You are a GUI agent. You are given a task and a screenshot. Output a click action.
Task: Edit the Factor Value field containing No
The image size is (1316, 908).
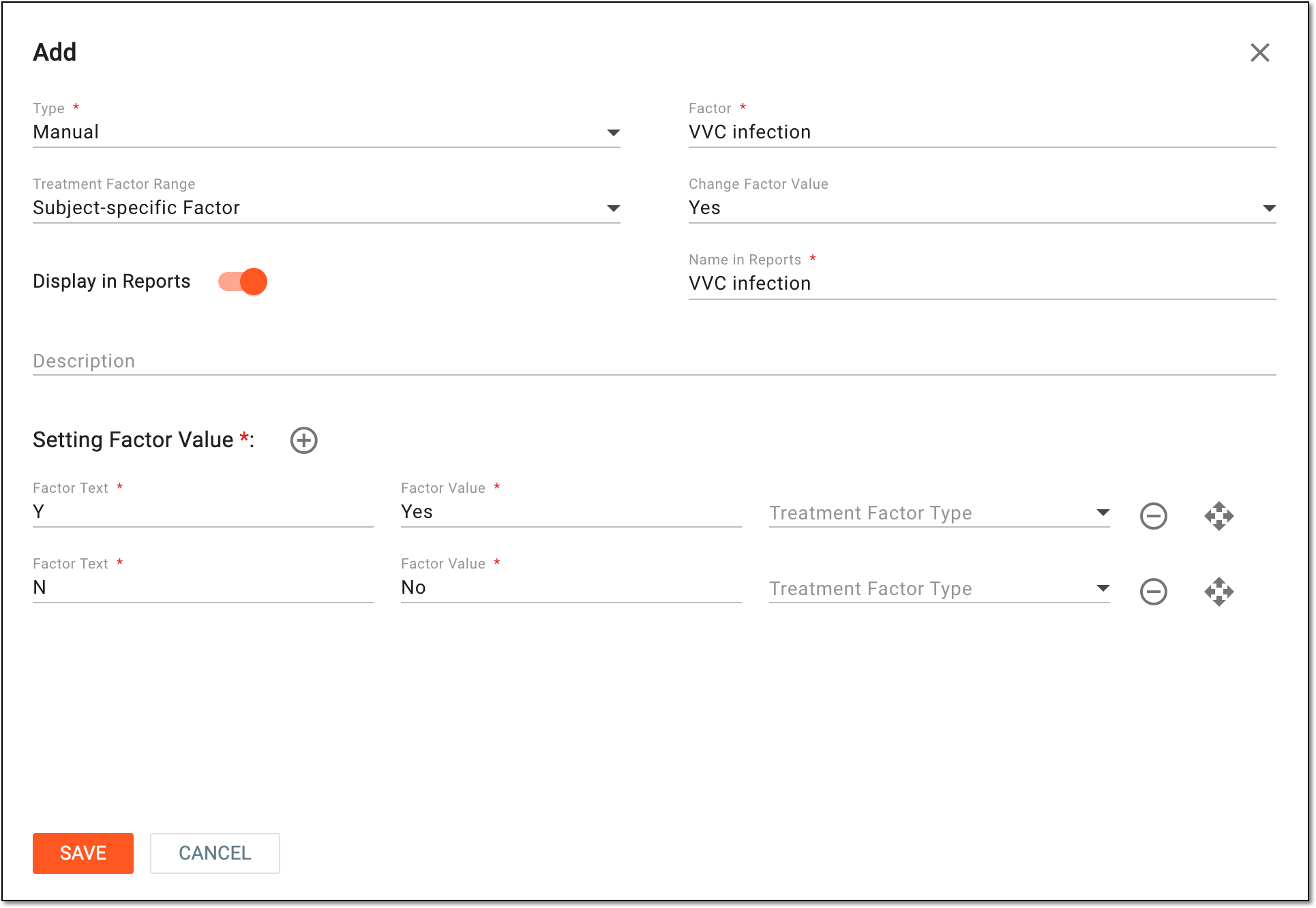(x=571, y=588)
